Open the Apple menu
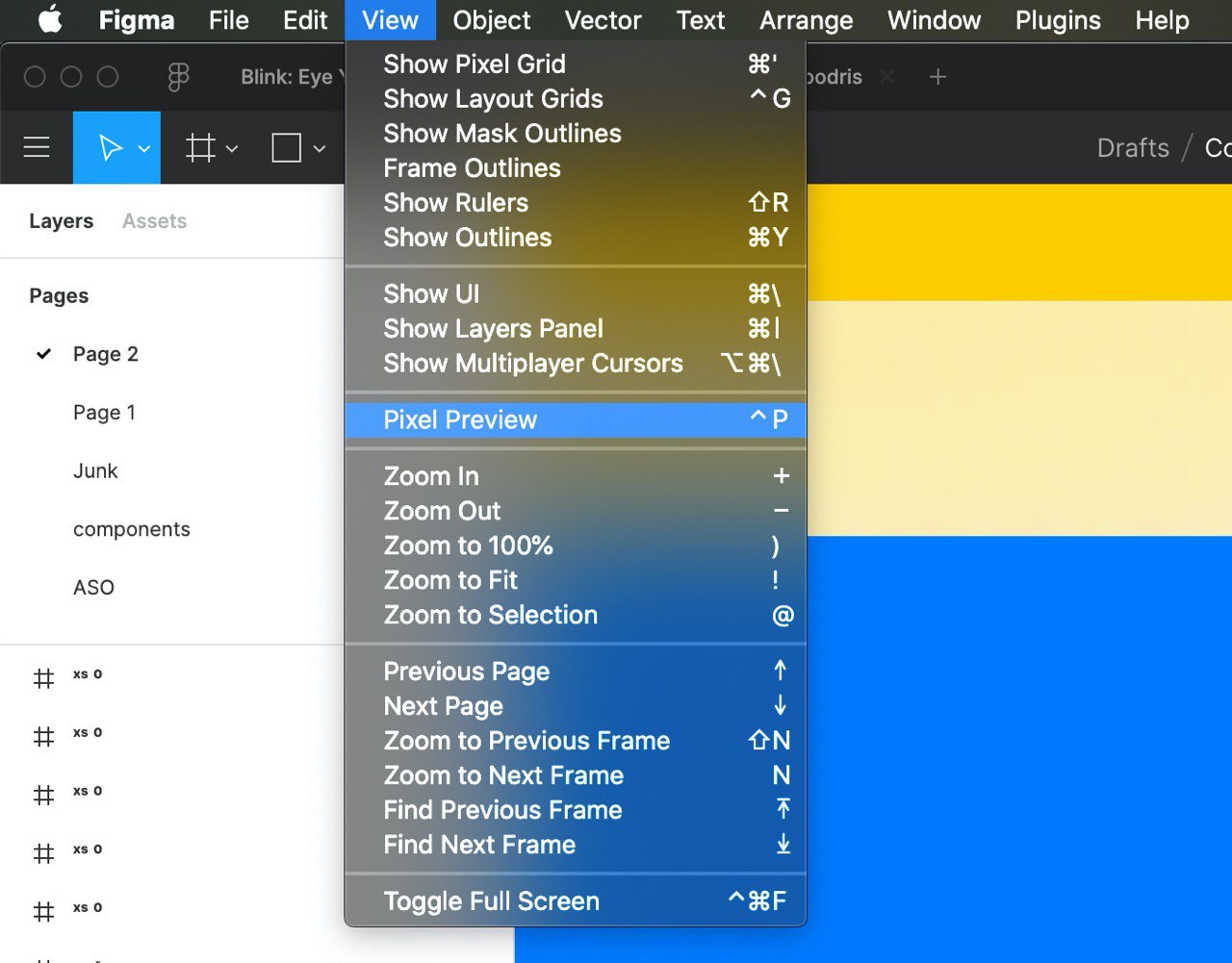The height and width of the screenshot is (963, 1232). [50, 19]
